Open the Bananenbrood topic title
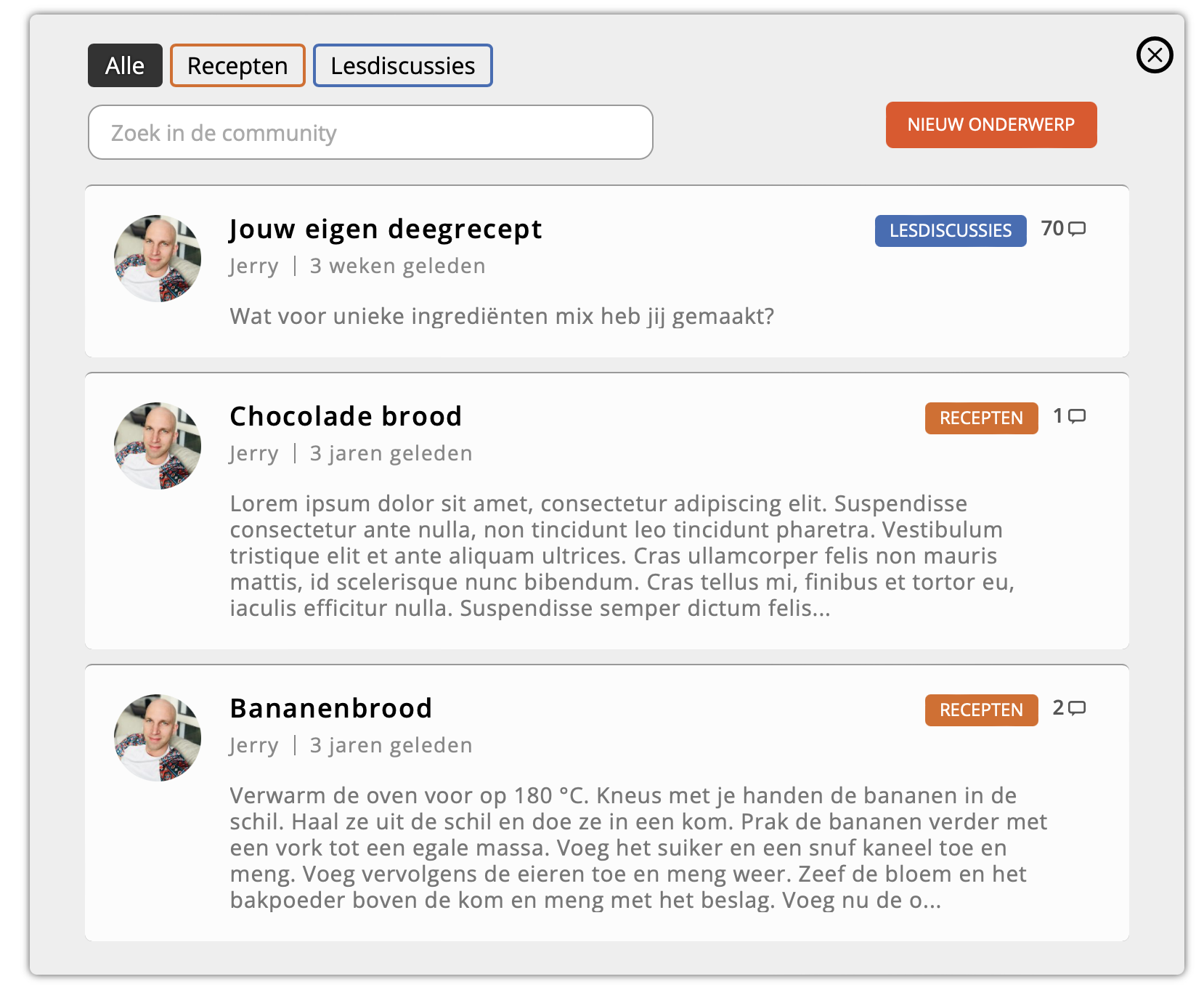This screenshot has width=1204, height=995. [331, 709]
